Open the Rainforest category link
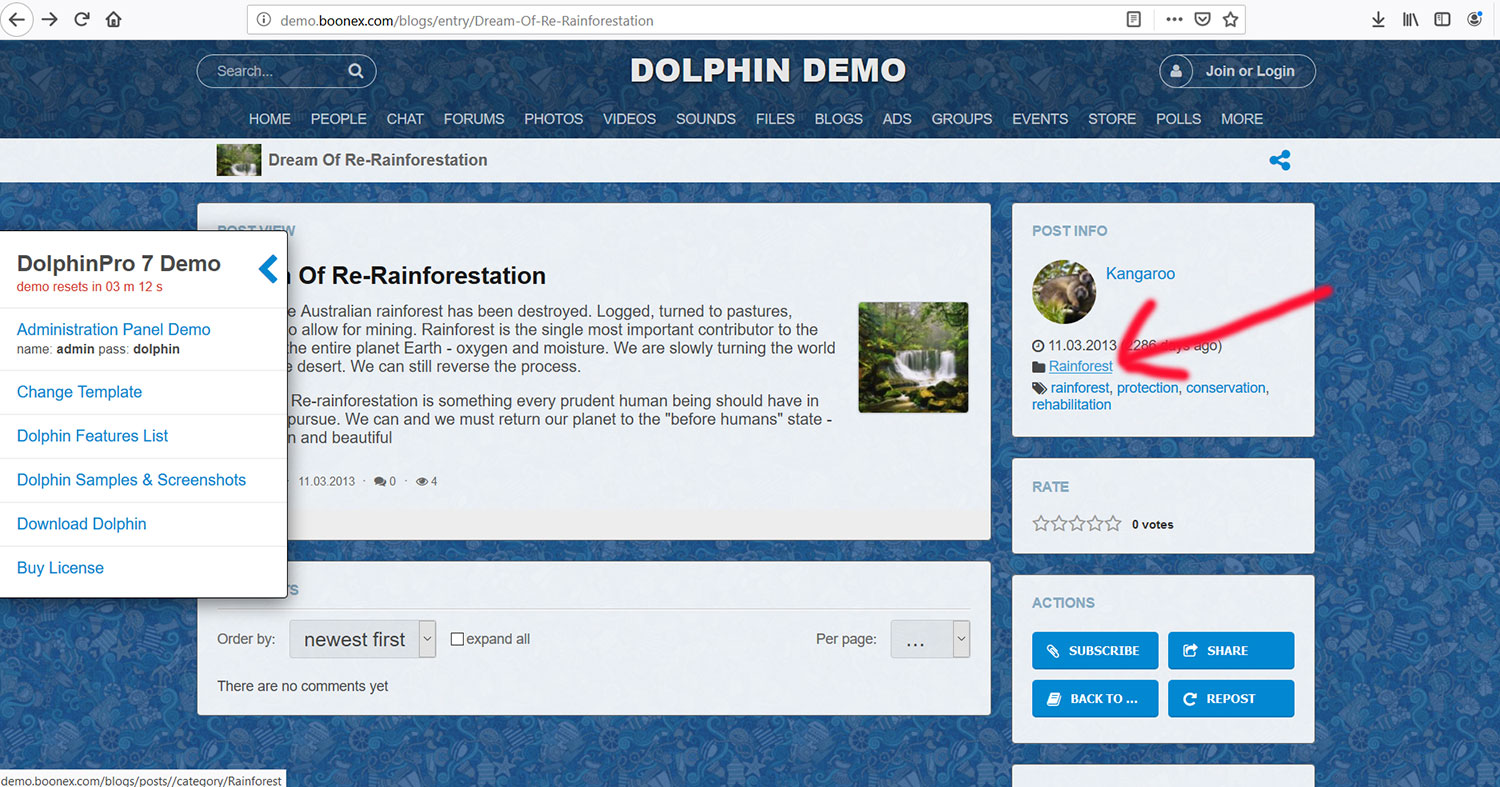The width and height of the screenshot is (1500, 787). 1080,367
